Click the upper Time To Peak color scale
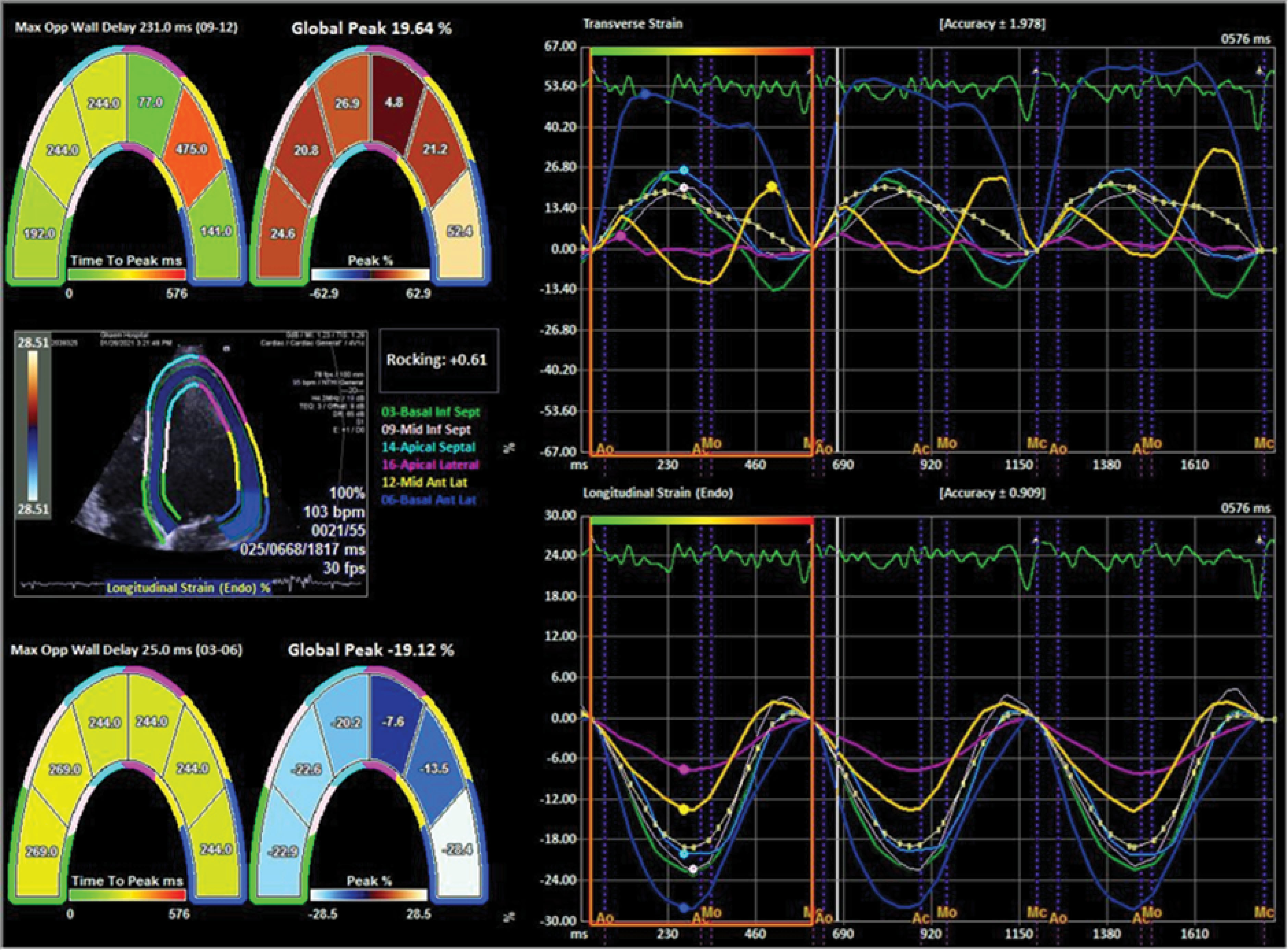1288x950 pixels. (126, 275)
